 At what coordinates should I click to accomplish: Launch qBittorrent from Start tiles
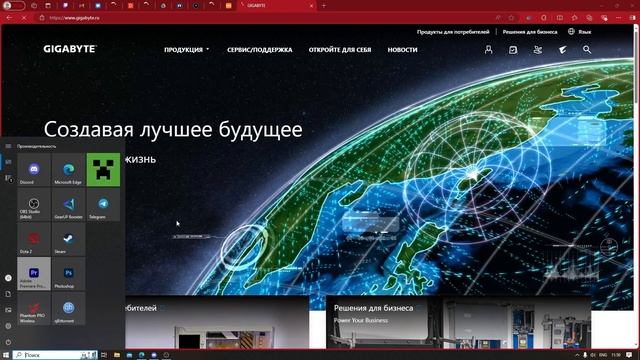click(x=69, y=309)
